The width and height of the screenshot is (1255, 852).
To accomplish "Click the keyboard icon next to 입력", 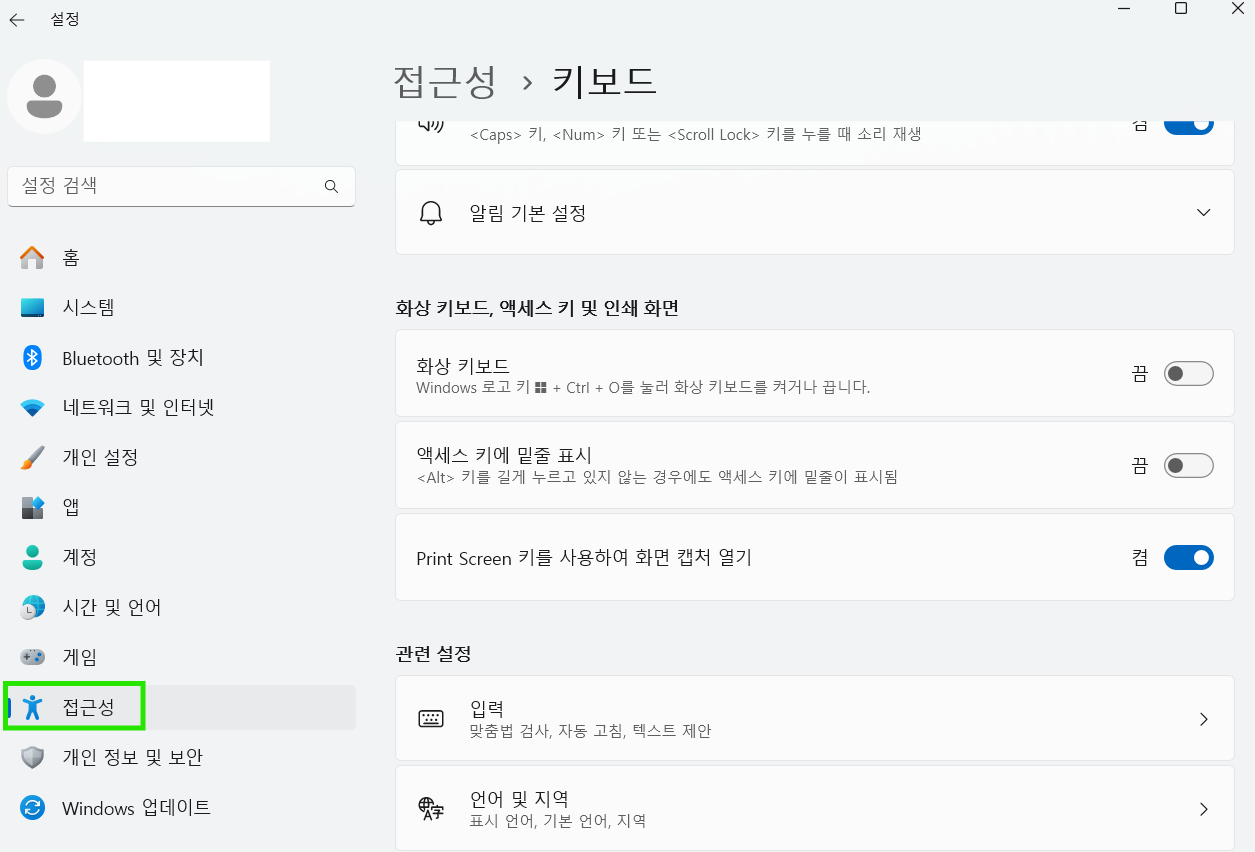I will (431, 718).
